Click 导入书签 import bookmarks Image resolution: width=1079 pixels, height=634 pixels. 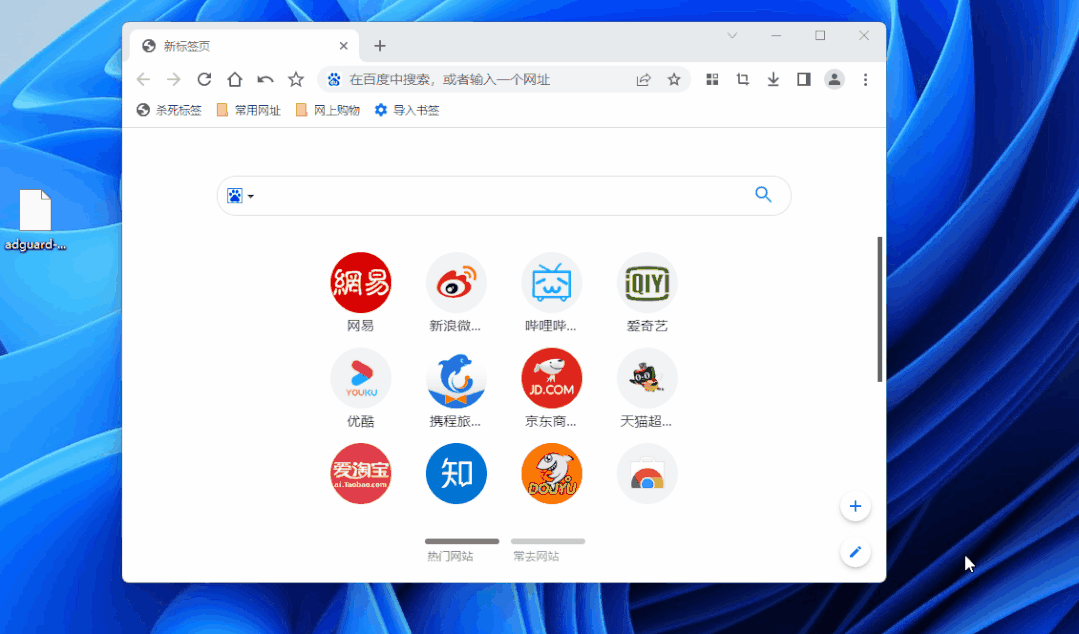407,110
